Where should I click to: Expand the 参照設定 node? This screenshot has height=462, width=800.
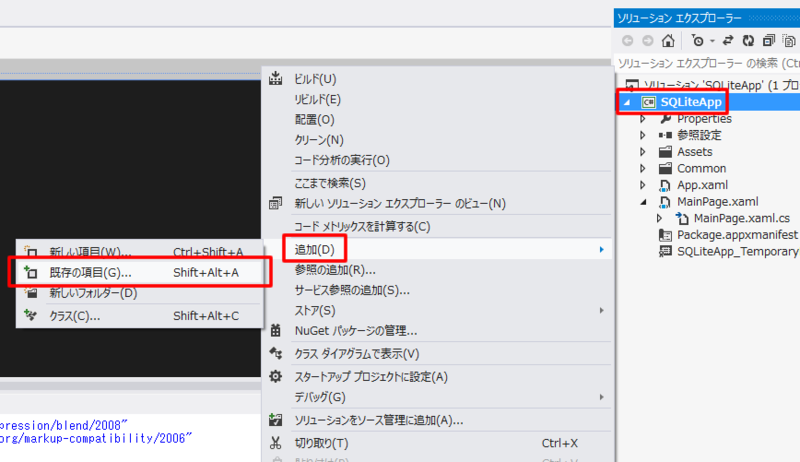pyautogui.click(x=643, y=135)
